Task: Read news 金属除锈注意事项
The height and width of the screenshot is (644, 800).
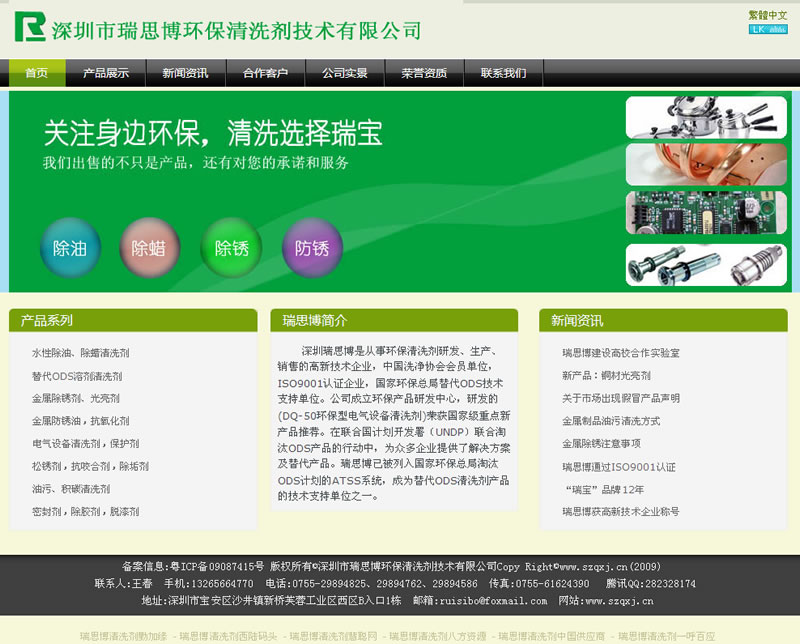Action: coord(602,443)
